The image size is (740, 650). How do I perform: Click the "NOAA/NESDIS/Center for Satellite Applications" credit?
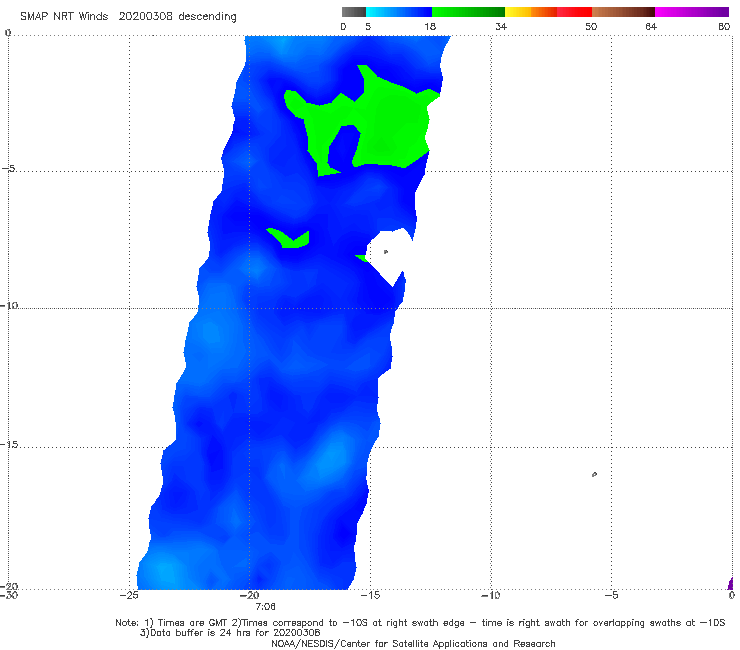(413, 644)
